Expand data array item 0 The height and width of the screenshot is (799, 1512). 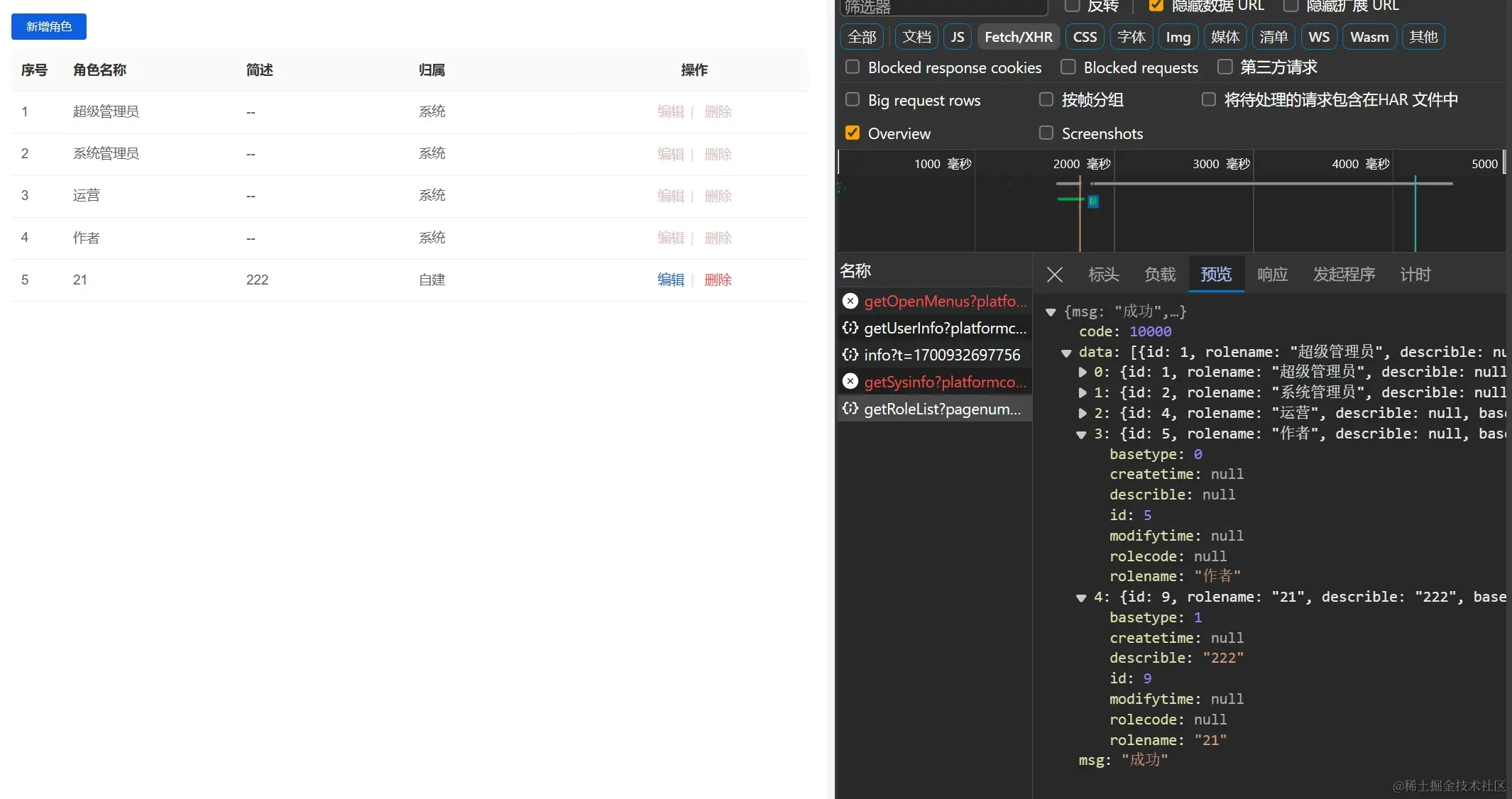[1083, 372]
